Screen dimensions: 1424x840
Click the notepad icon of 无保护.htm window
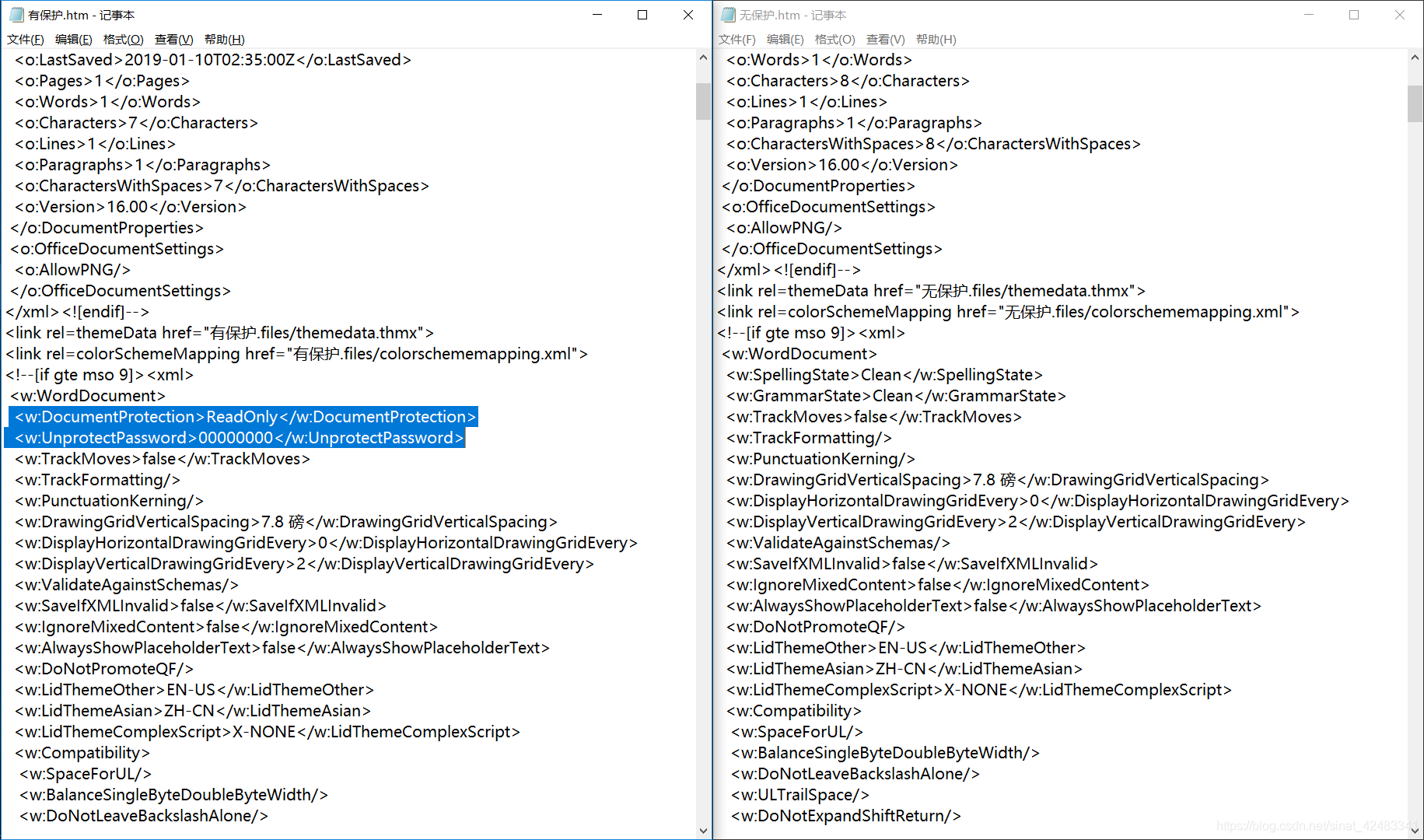click(729, 15)
